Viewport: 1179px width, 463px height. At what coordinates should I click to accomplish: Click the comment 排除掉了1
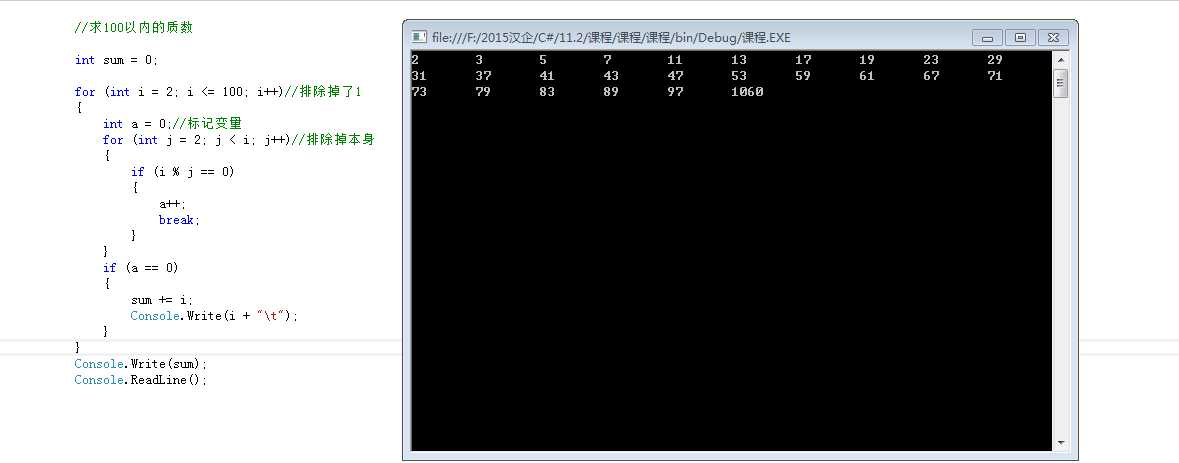click(330, 92)
